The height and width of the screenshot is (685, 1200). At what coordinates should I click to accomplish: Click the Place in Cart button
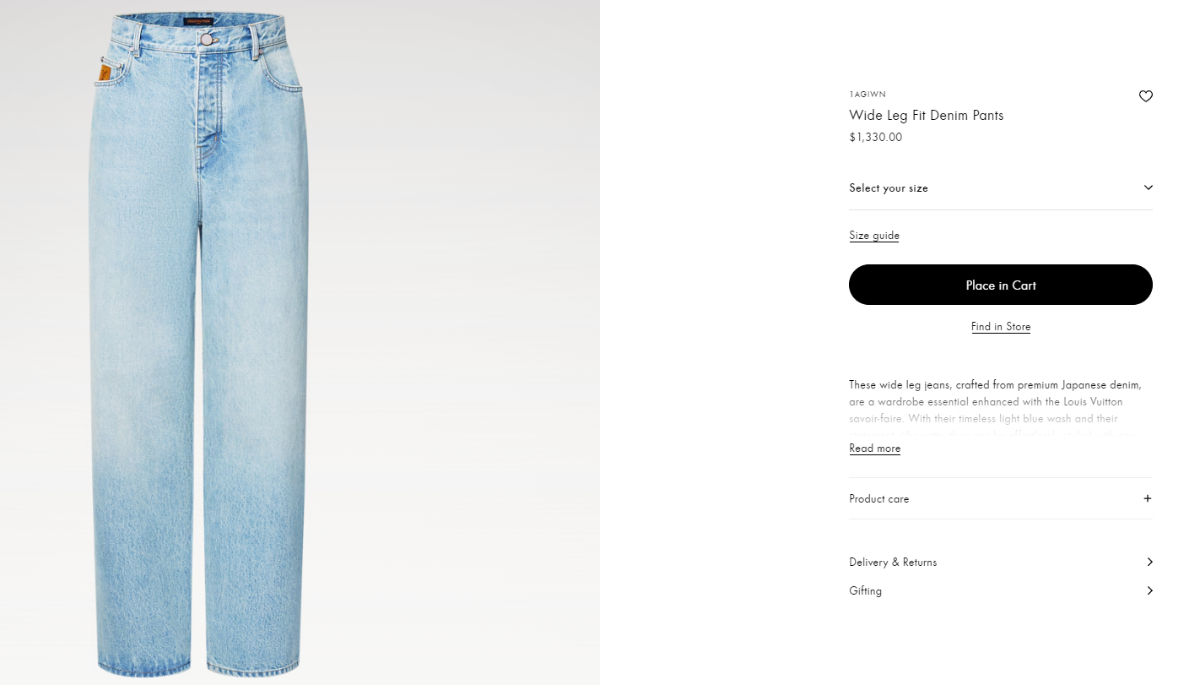(1000, 285)
